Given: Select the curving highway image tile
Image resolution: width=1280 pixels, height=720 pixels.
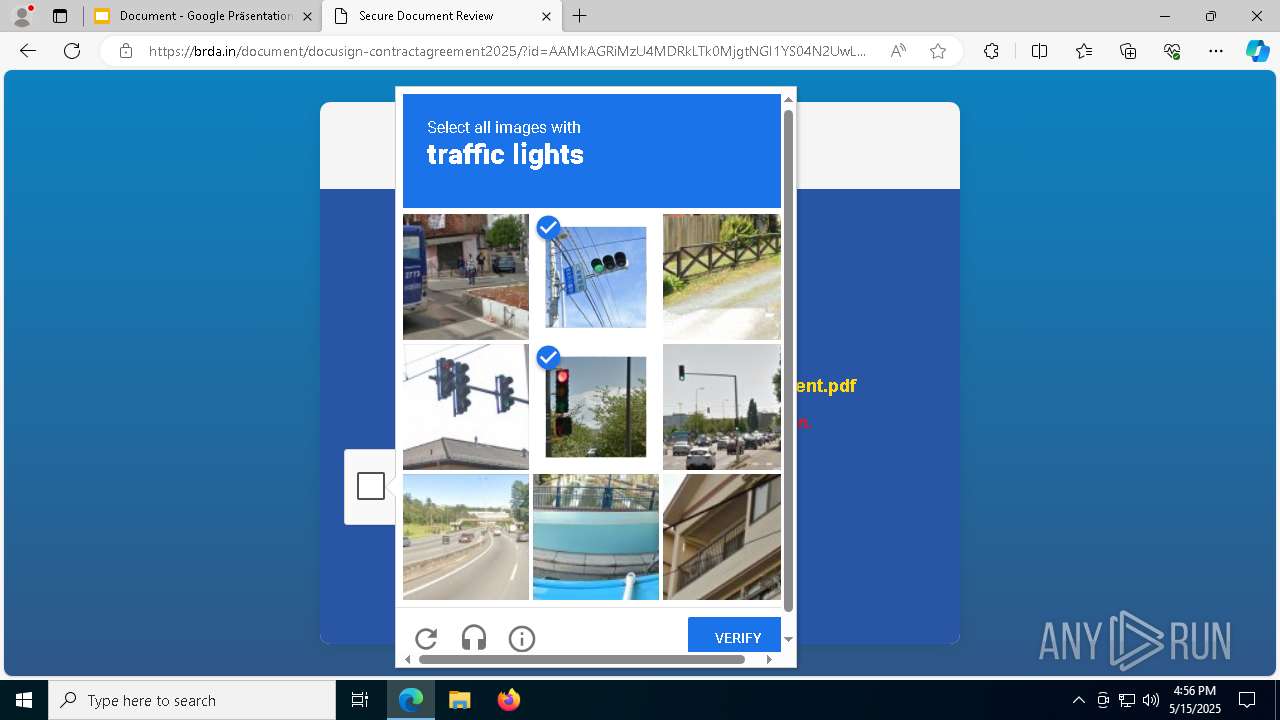Looking at the screenshot, I should pos(466,537).
